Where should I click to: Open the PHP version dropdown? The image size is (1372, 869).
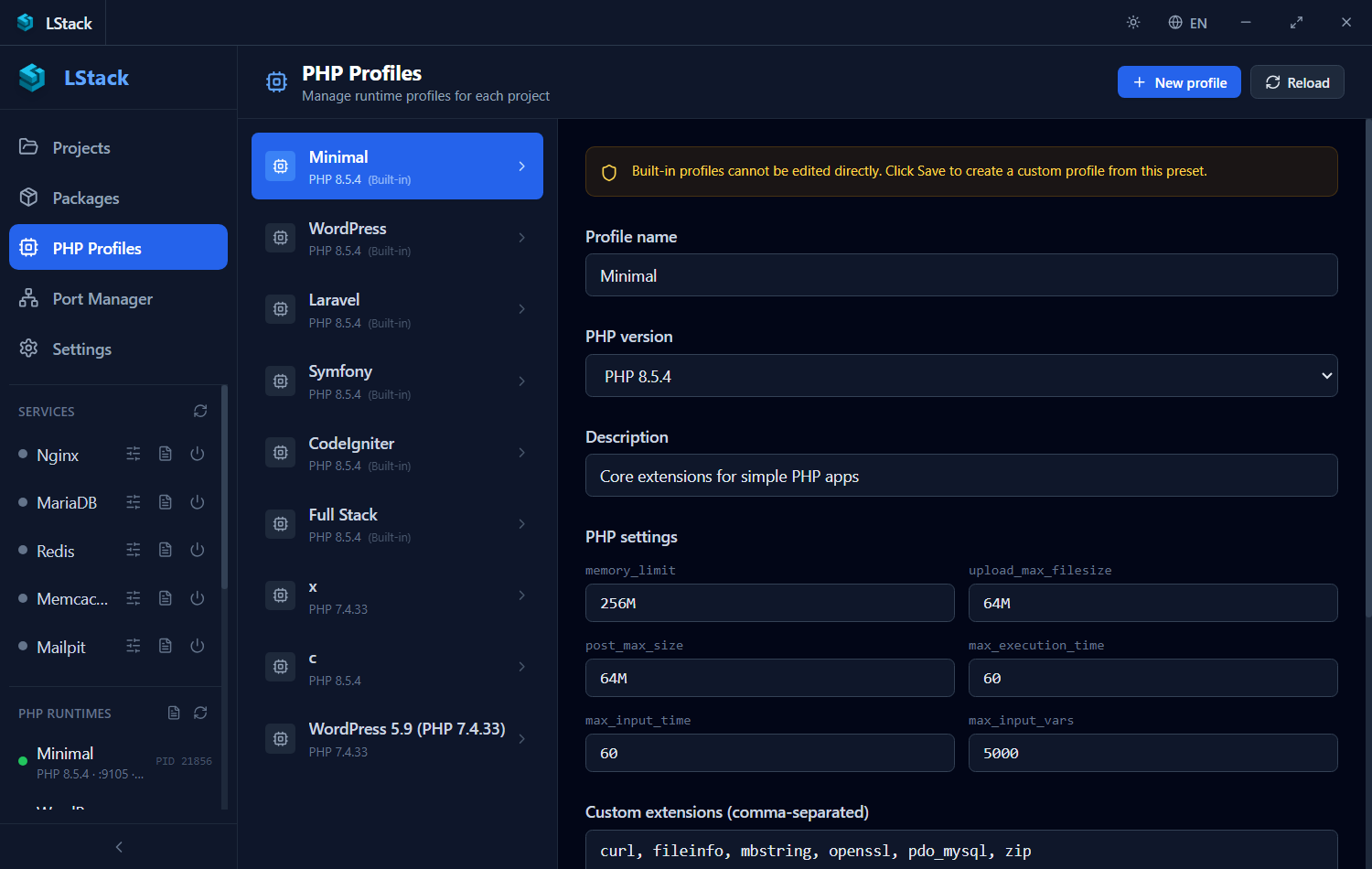(x=961, y=376)
